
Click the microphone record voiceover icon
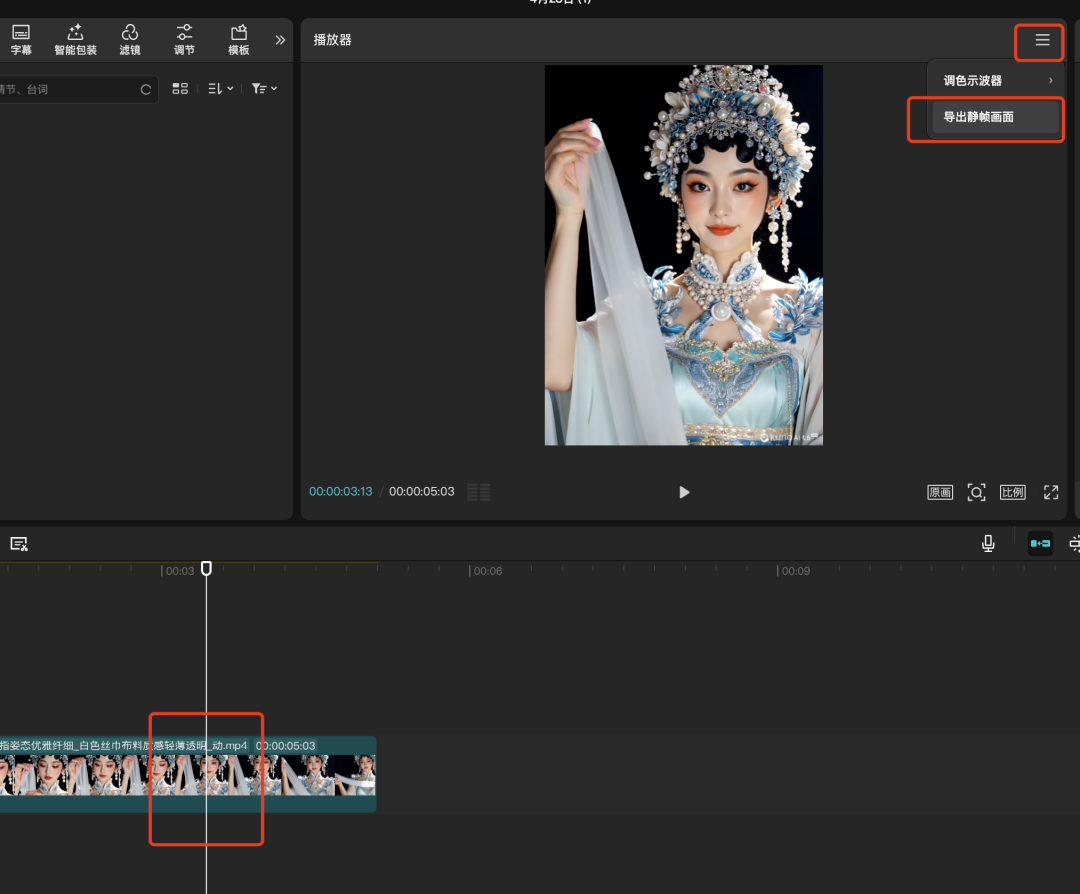988,543
